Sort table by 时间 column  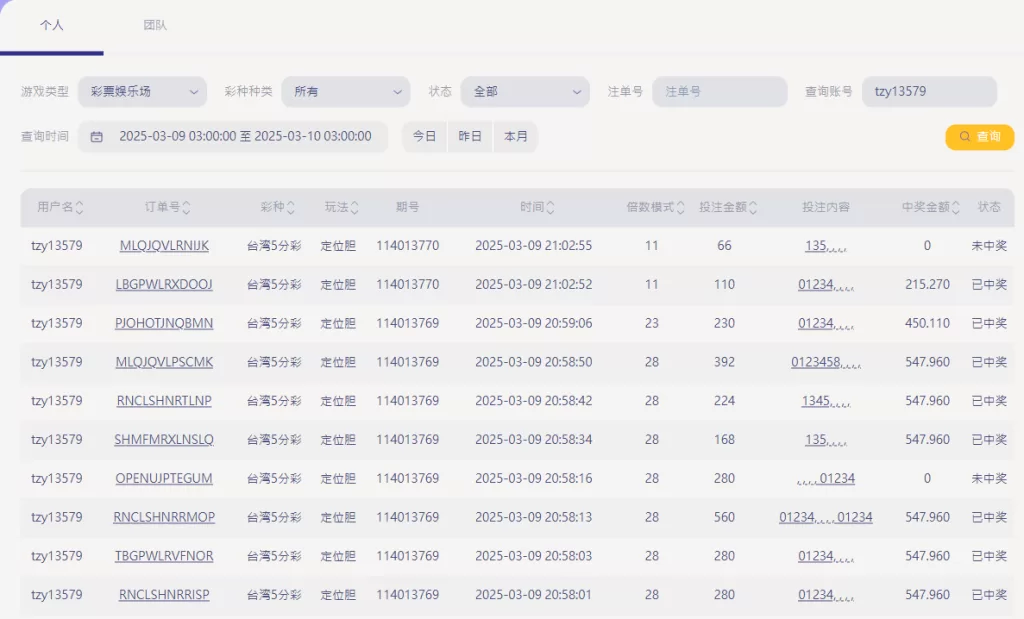537,207
